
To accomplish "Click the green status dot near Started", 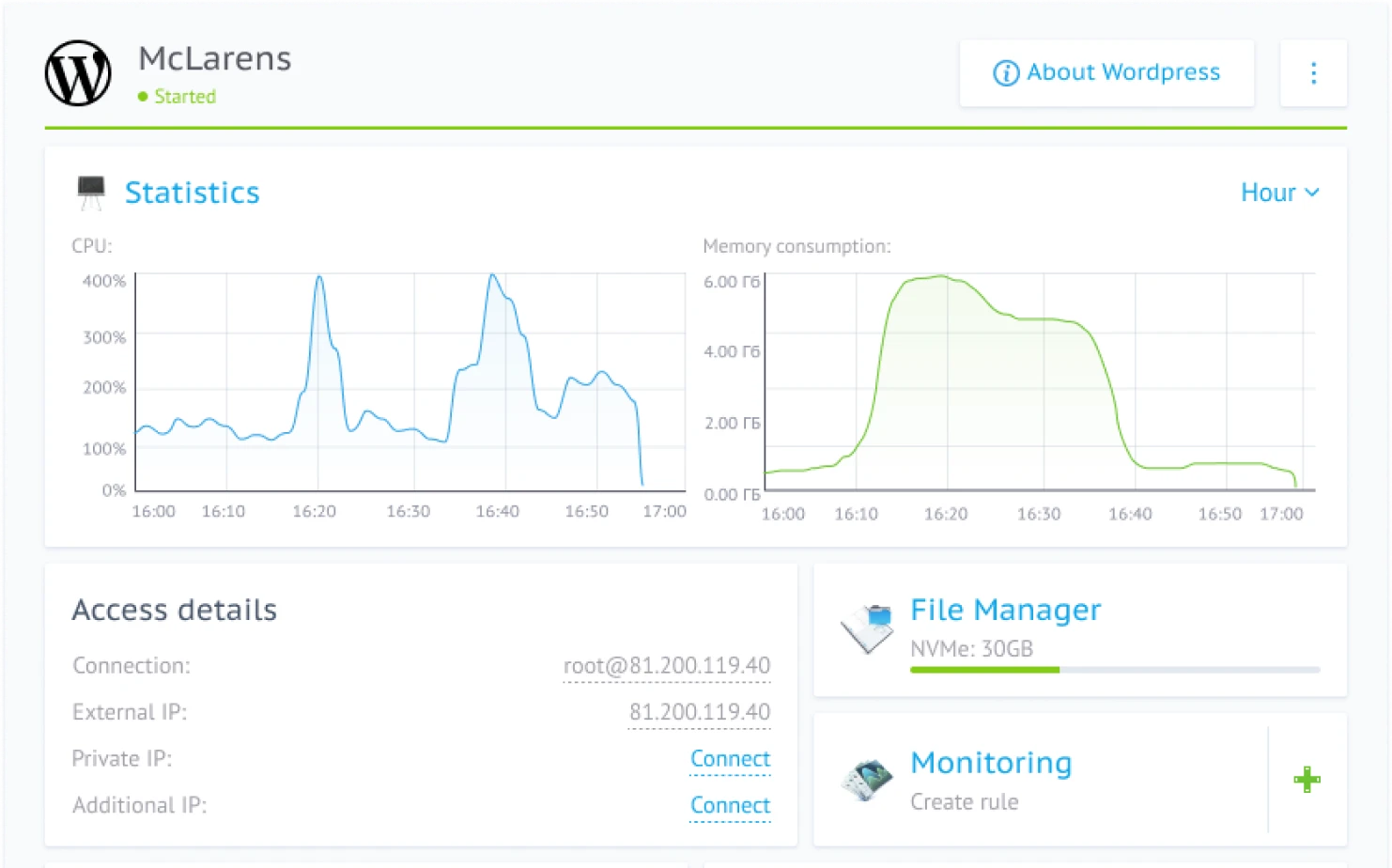I will [x=143, y=97].
